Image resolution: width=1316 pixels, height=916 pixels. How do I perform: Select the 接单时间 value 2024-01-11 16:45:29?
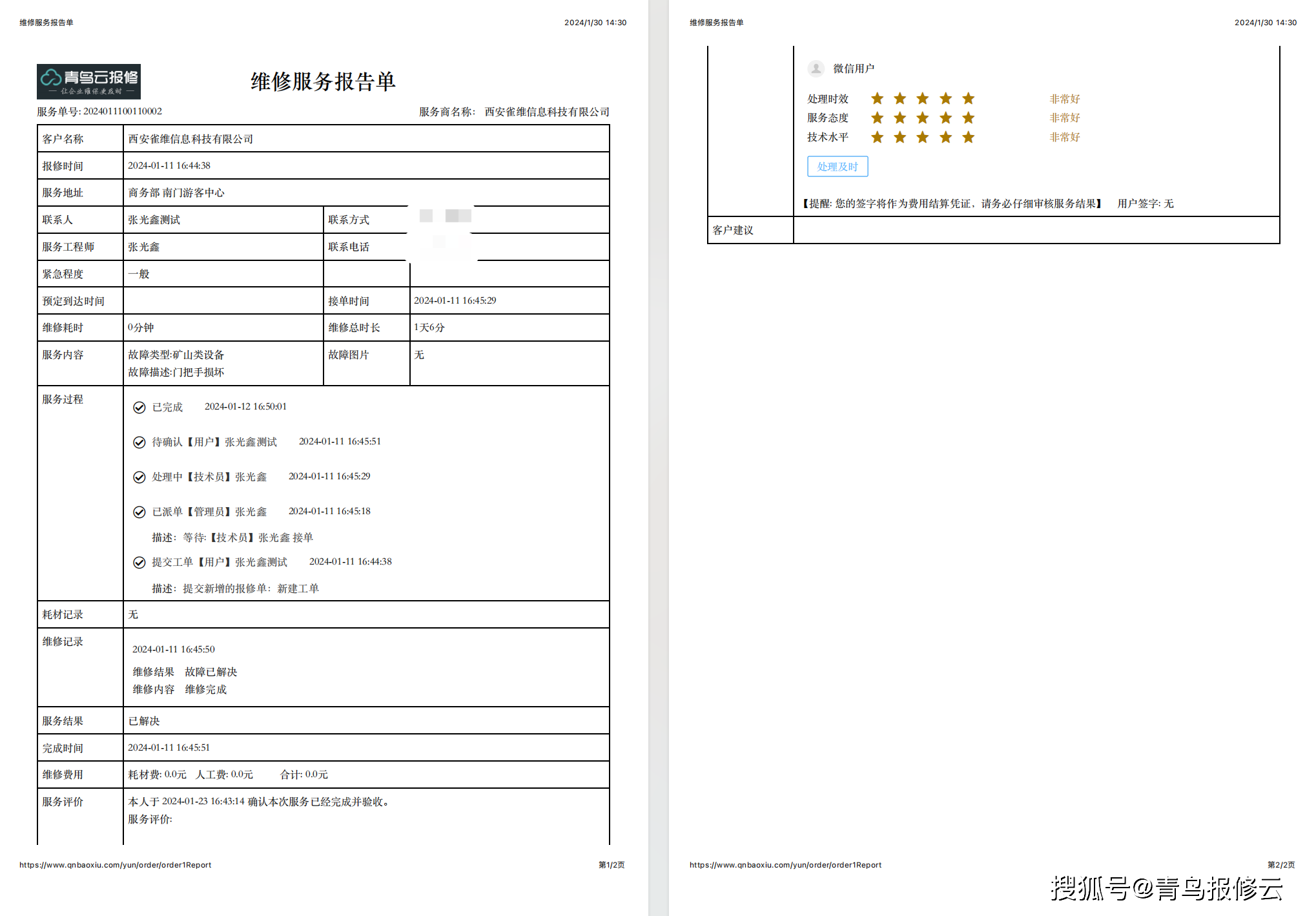click(x=455, y=300)
